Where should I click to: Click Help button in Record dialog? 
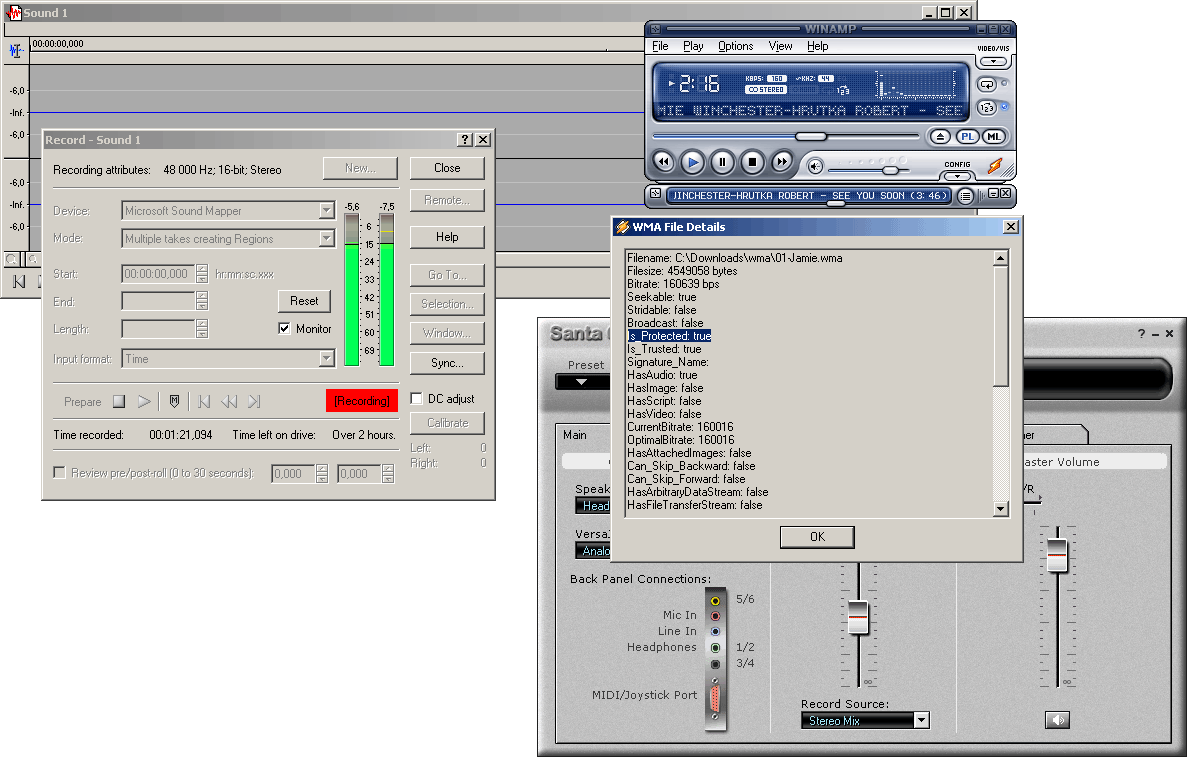point(447,237)
